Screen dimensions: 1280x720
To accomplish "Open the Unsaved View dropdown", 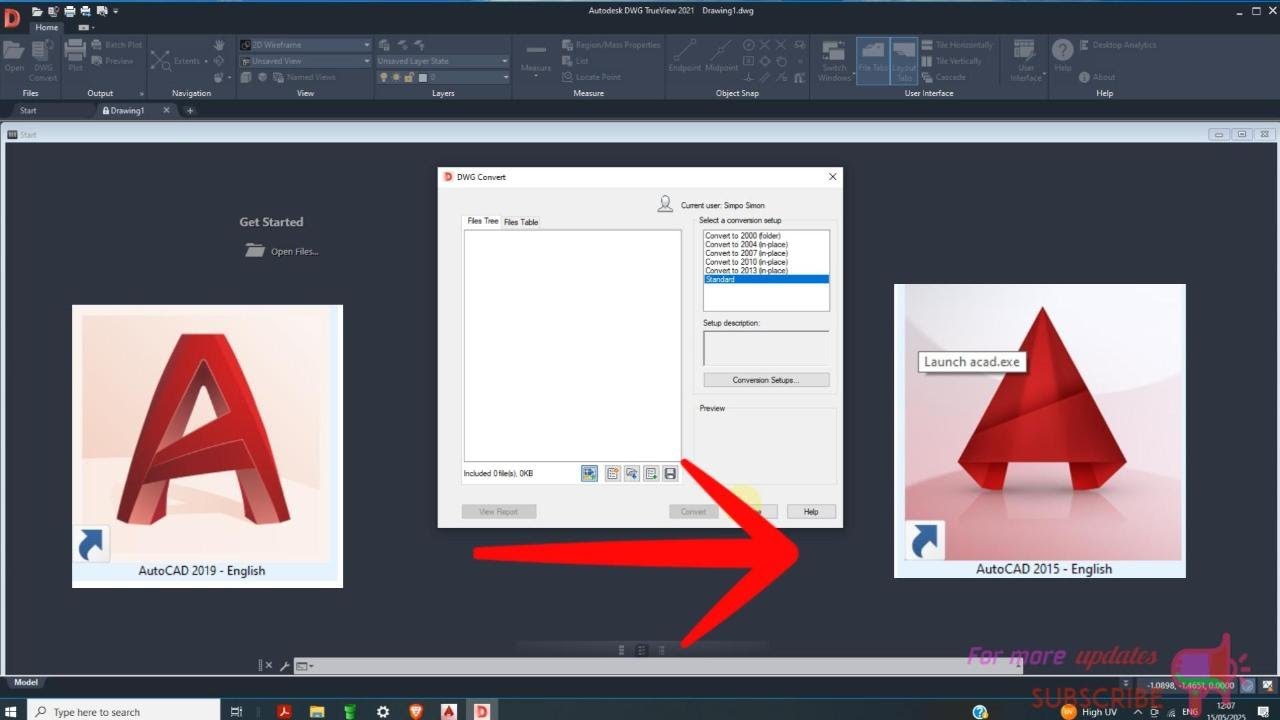I will (367, 61).
